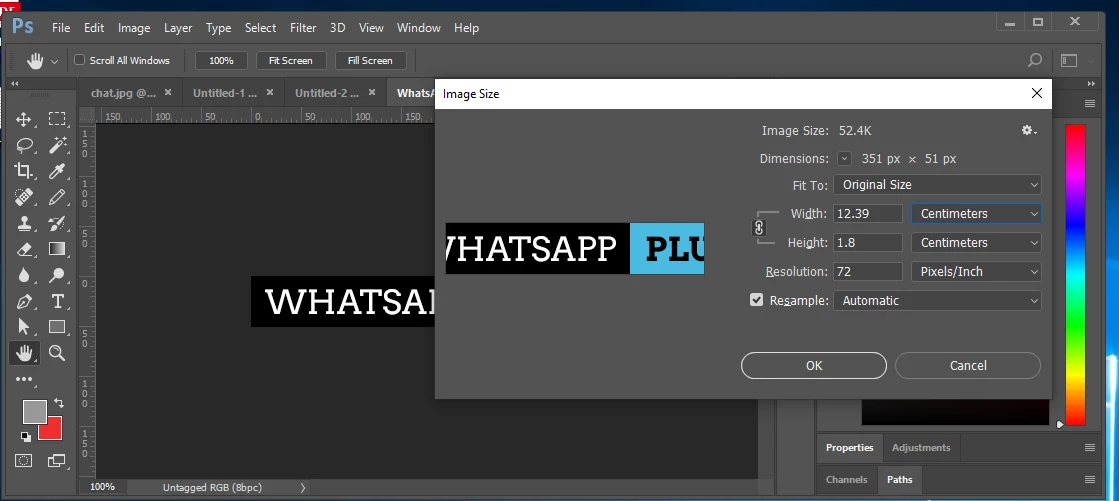This screenshot has height=501, width=1119.
Task: Open the Image menu
Action: point(134,28)
